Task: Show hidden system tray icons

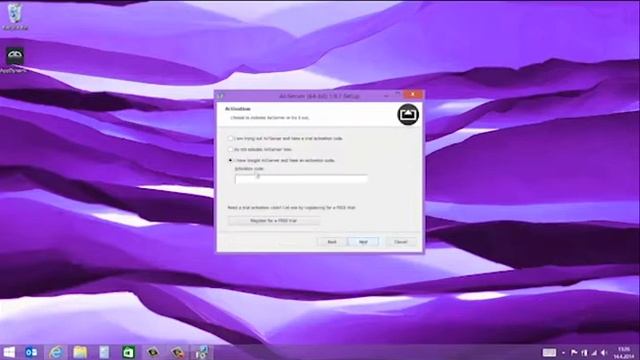Action: click(x=563, y=353)
